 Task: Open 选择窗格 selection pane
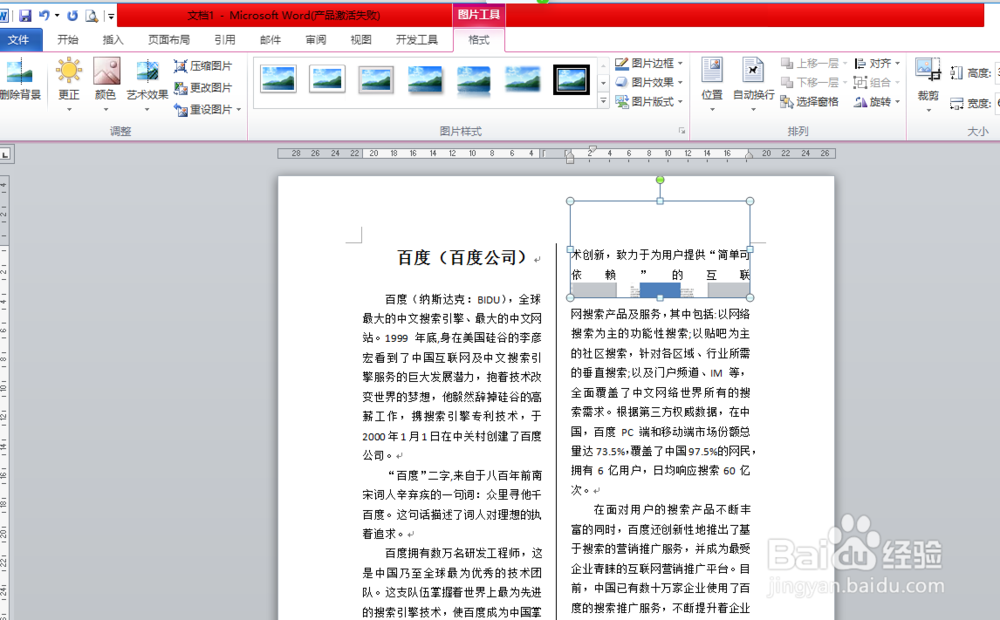(810, 101)
